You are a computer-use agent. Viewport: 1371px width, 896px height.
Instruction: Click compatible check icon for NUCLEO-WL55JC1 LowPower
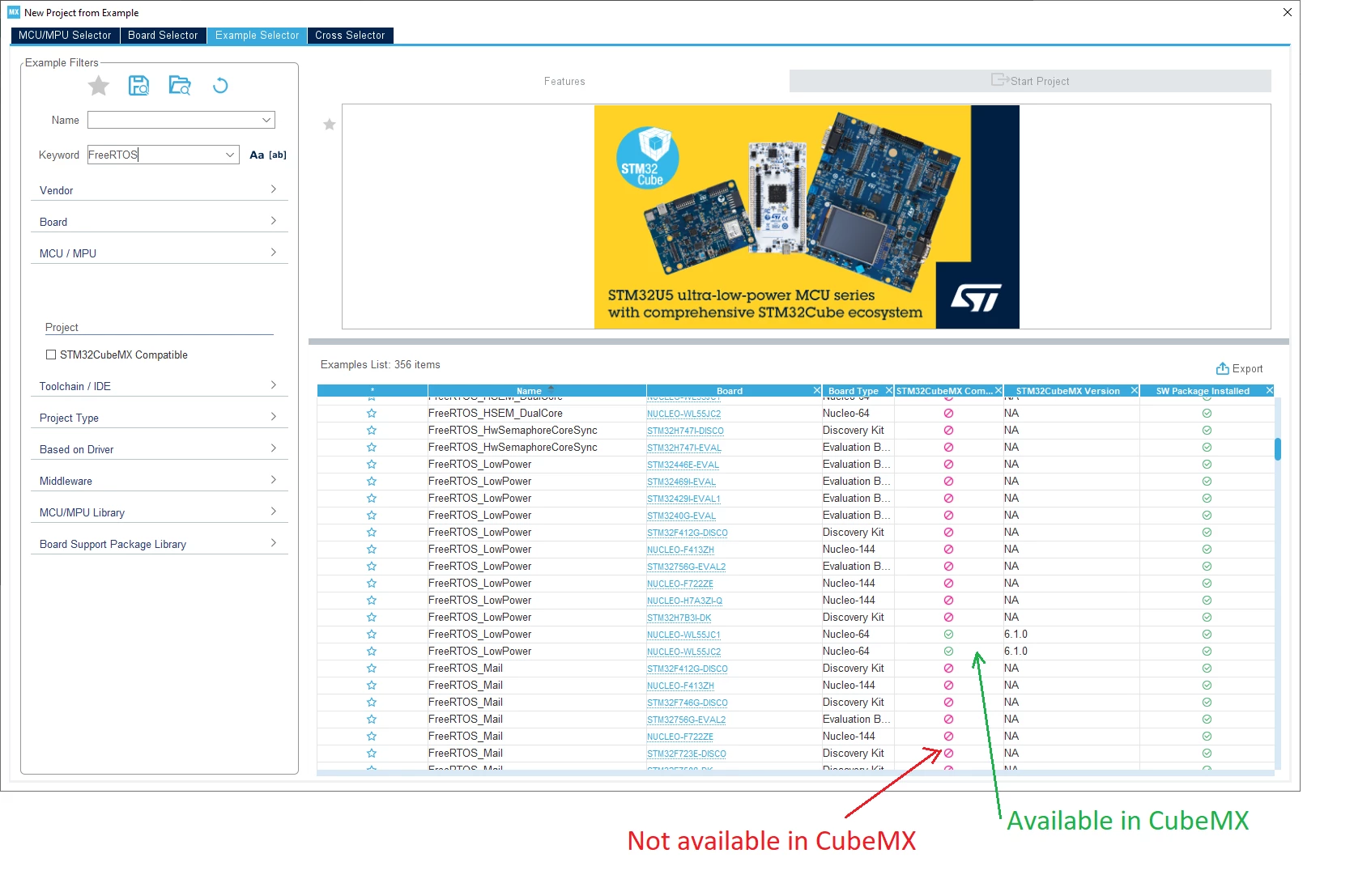pyautogui.click(x=948, y=634)
